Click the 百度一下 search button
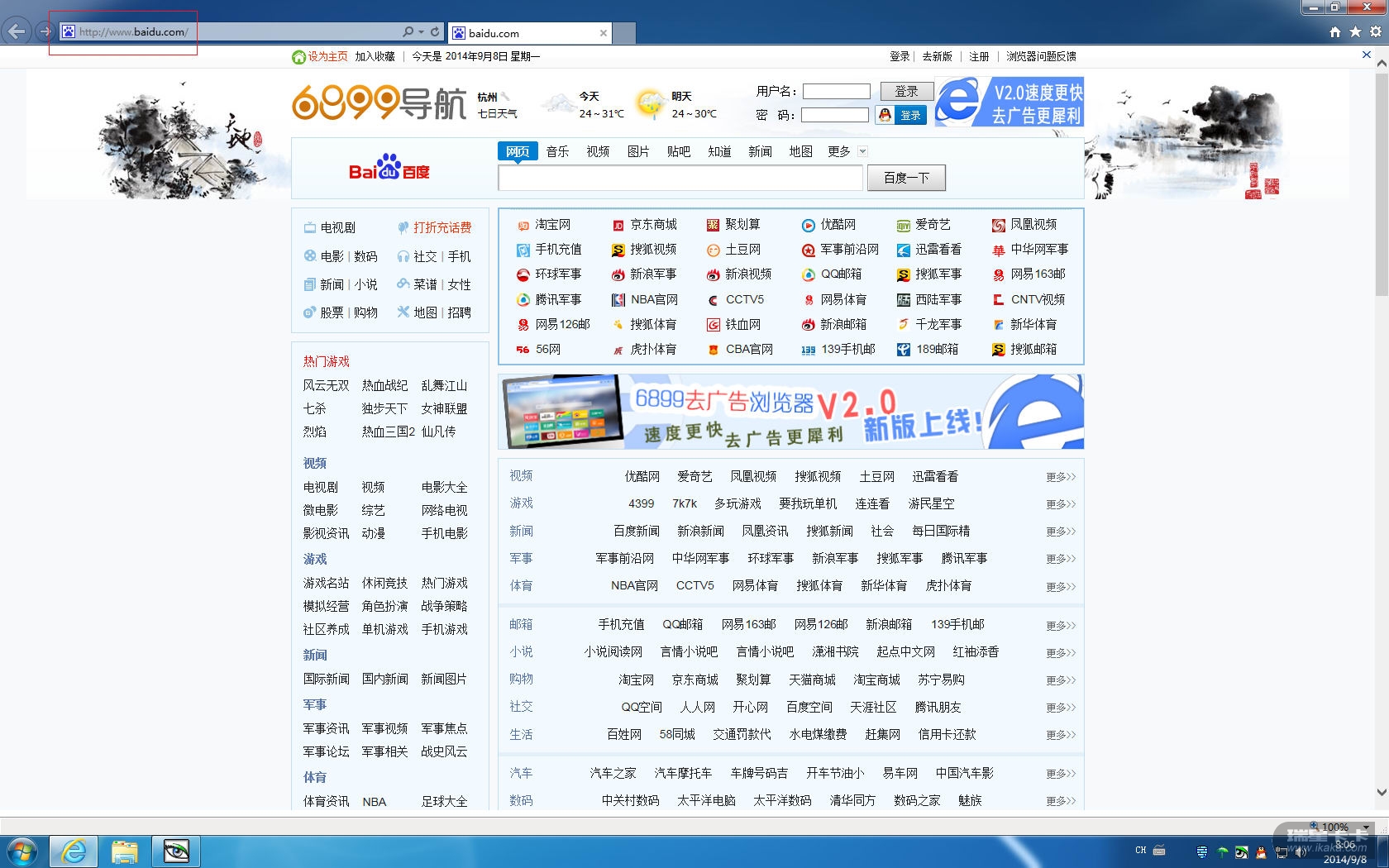1389x868 pixels. tap(905, 178)
